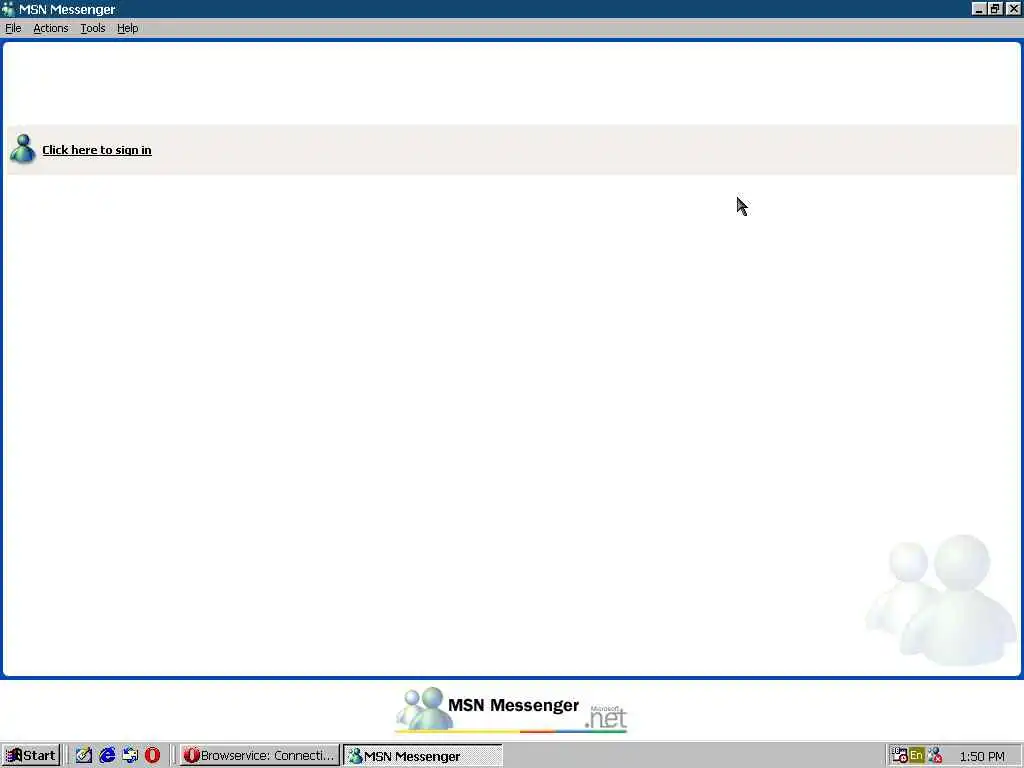1024x768 pixels.
Task: Switch to Browservice taskbar window
Action: pos(259,756)
